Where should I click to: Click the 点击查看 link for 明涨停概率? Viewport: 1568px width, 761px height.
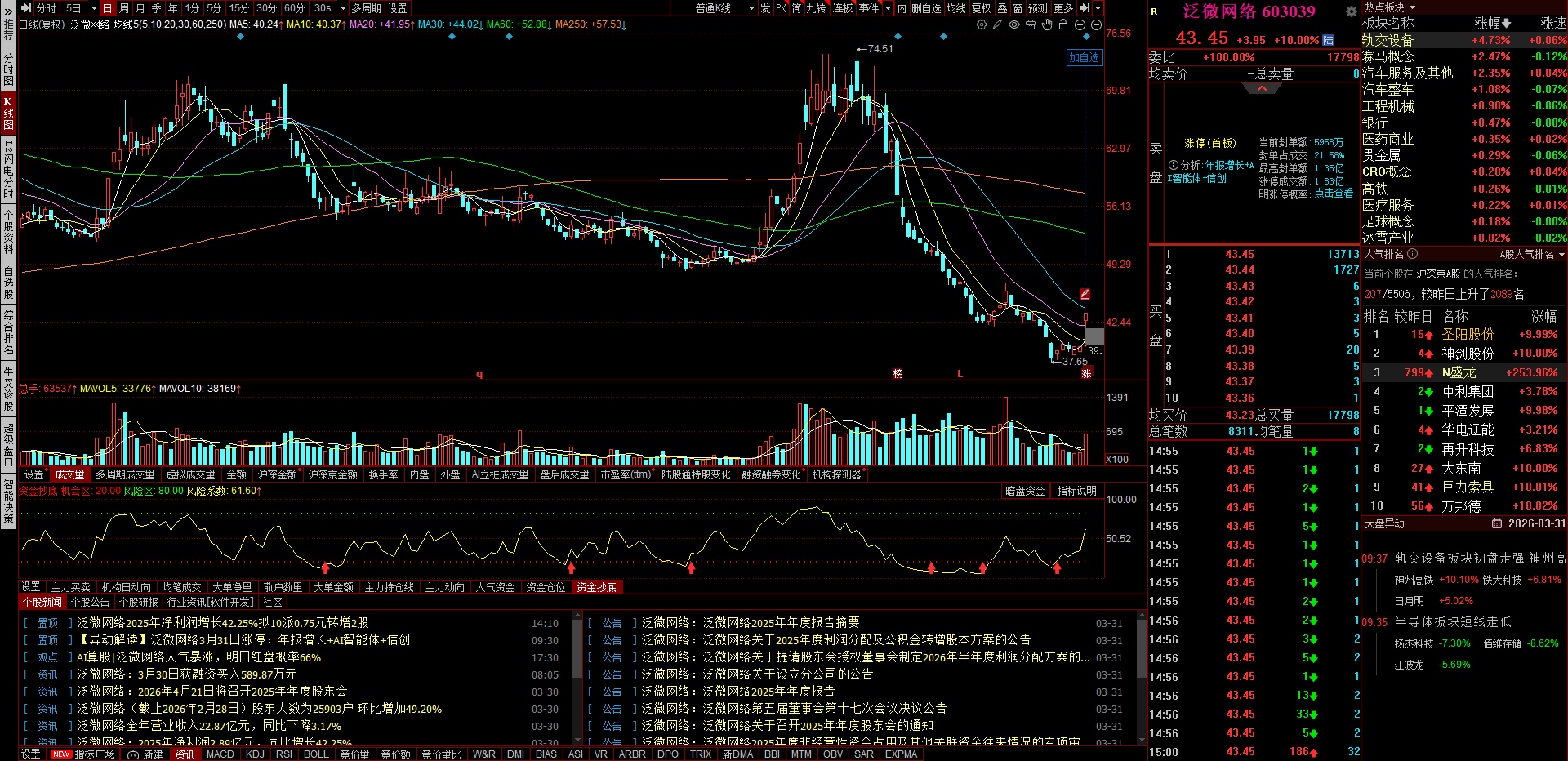click(1333, 194)
